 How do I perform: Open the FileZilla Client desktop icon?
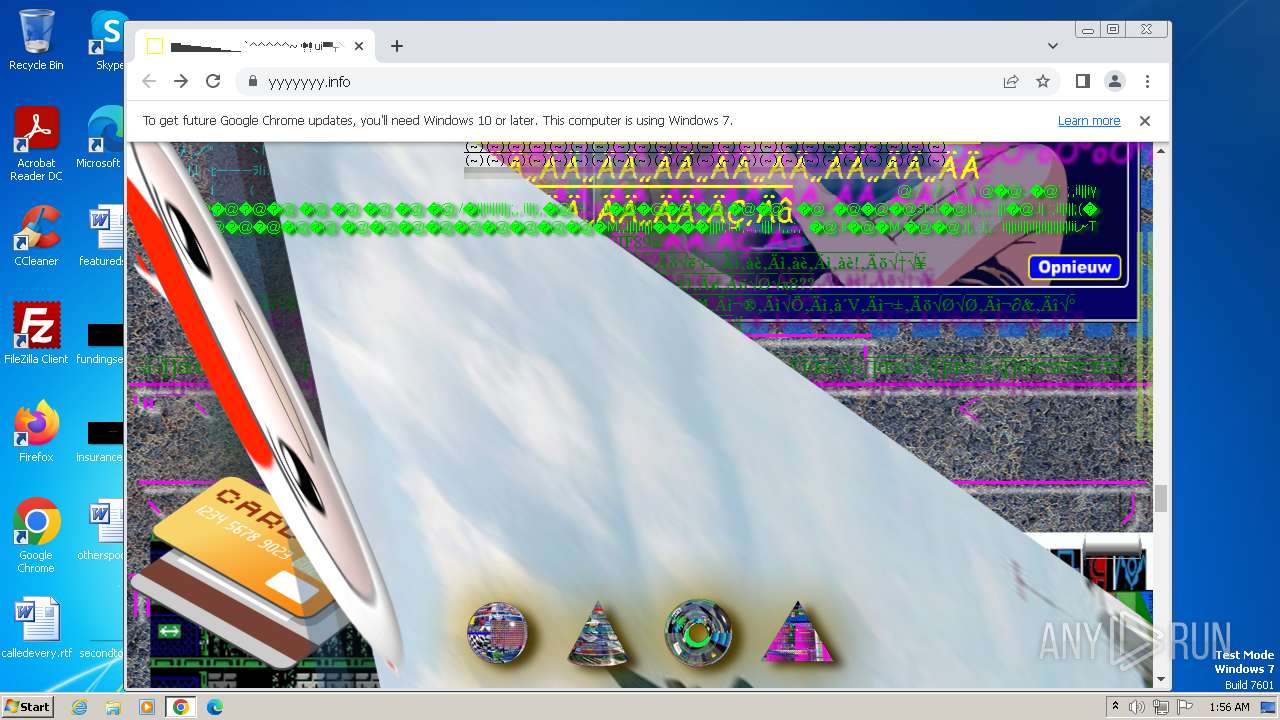click(x=36, y=334)
